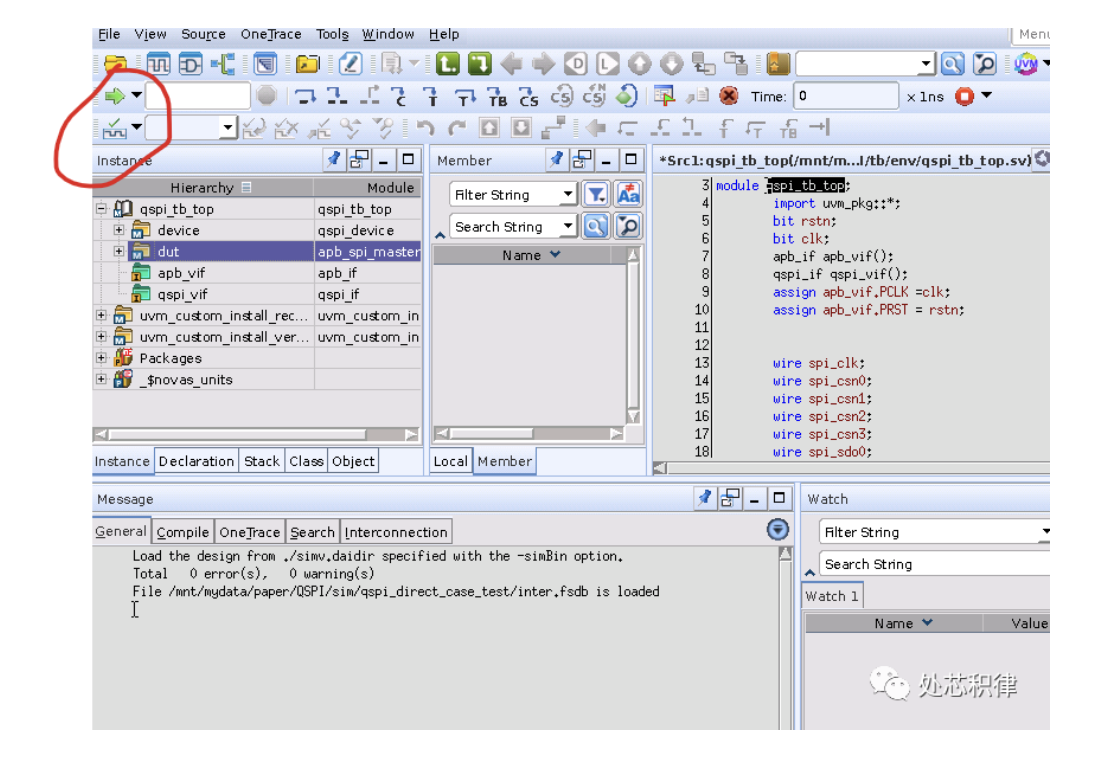This screenshot has width=1120, height=772.
Task: Expand the device instance node
Action: (x=119, y=230)
